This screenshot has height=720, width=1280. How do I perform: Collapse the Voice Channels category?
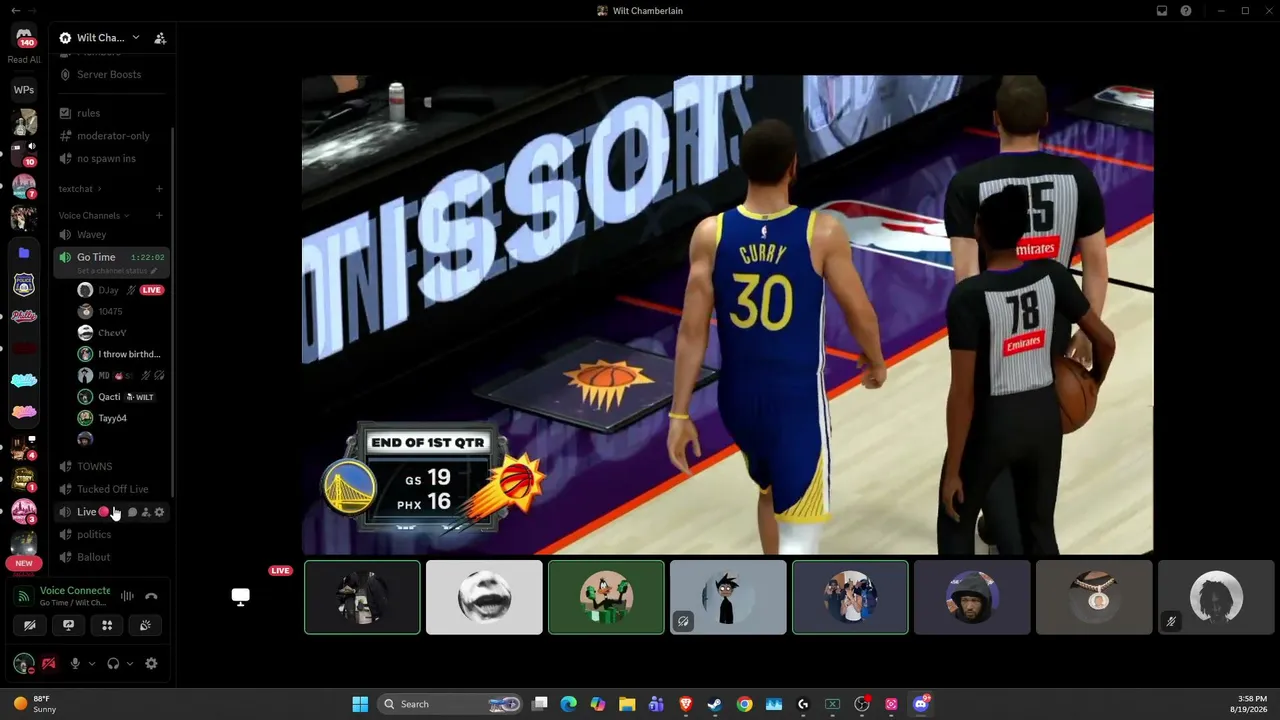[95, 215]
